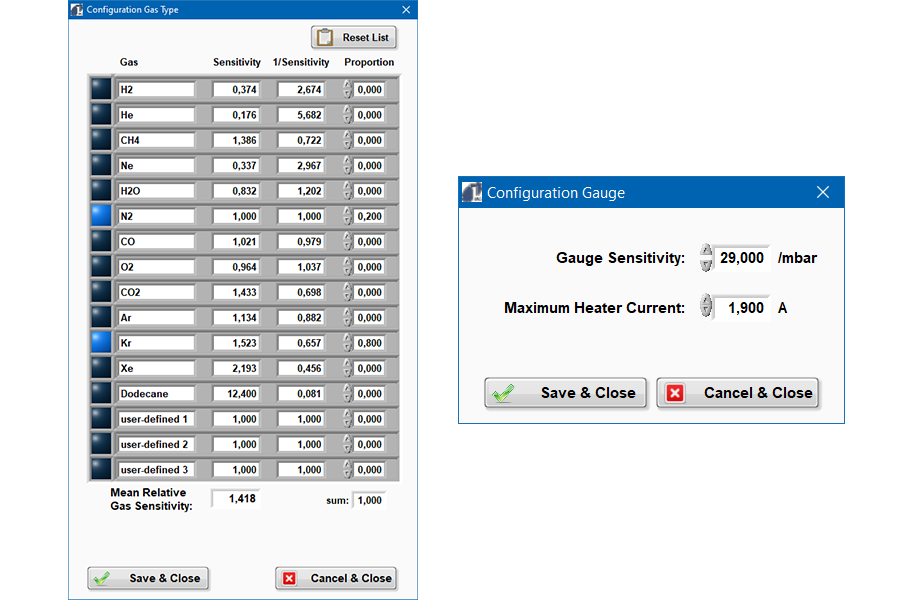Screen dimensions: 900x600
Task: Click the Gauge Sensitivity value field
Action: pos(743,258)
